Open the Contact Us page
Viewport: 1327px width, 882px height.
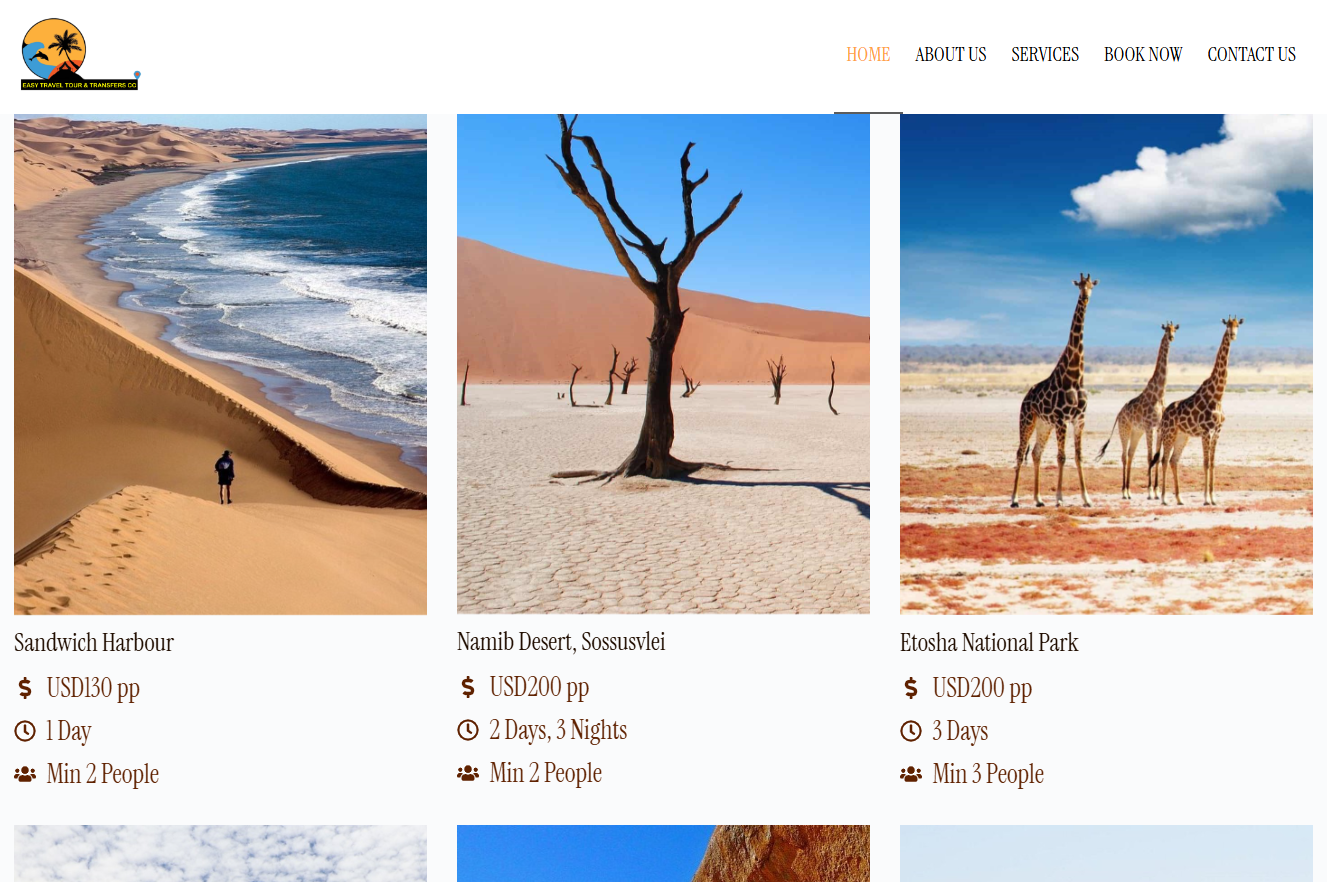1251,55
